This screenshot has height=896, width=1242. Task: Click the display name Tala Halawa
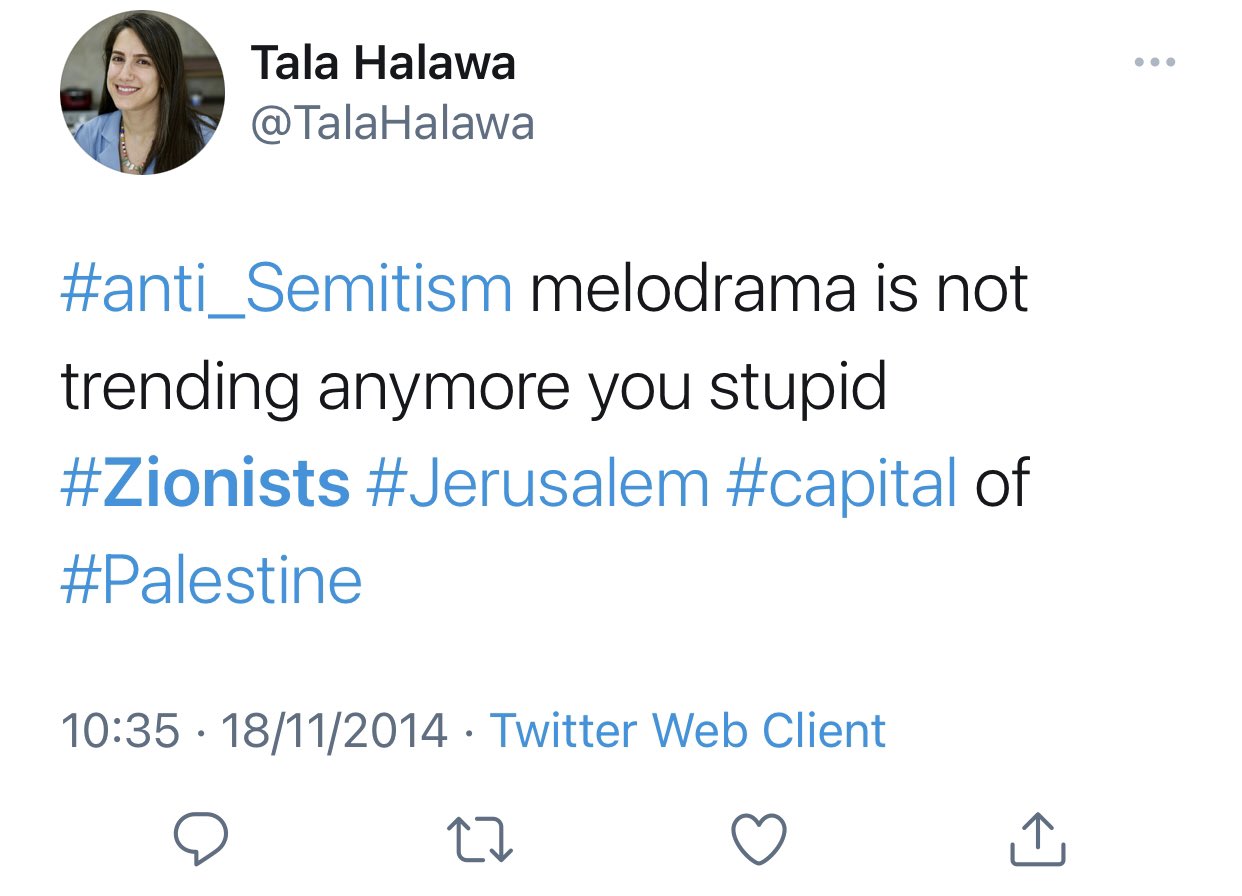(383, 63)
